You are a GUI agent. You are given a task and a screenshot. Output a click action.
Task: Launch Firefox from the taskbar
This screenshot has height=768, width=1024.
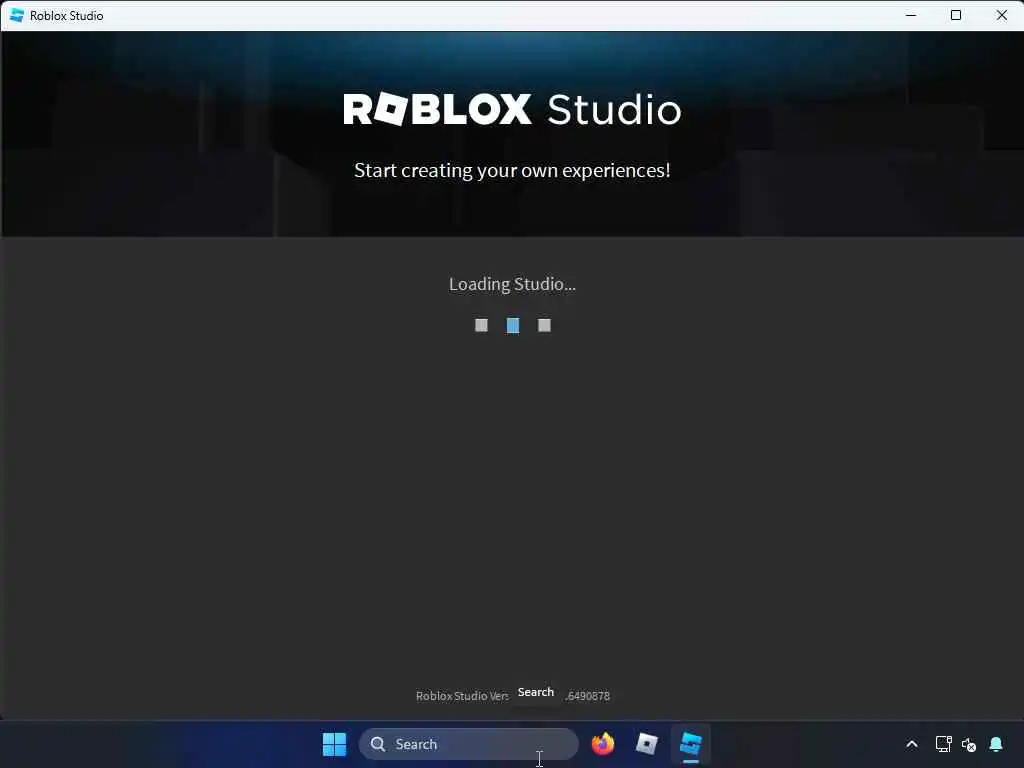(x=603, y=744)
